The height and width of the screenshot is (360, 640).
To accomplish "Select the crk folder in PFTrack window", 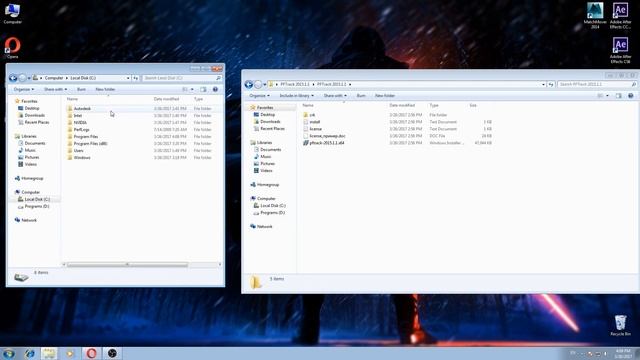I will 312,115.
